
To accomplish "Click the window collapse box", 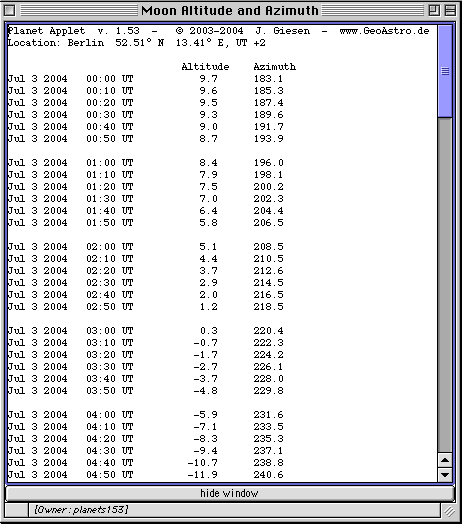I will pyautogui.click(x=450, y=11).
